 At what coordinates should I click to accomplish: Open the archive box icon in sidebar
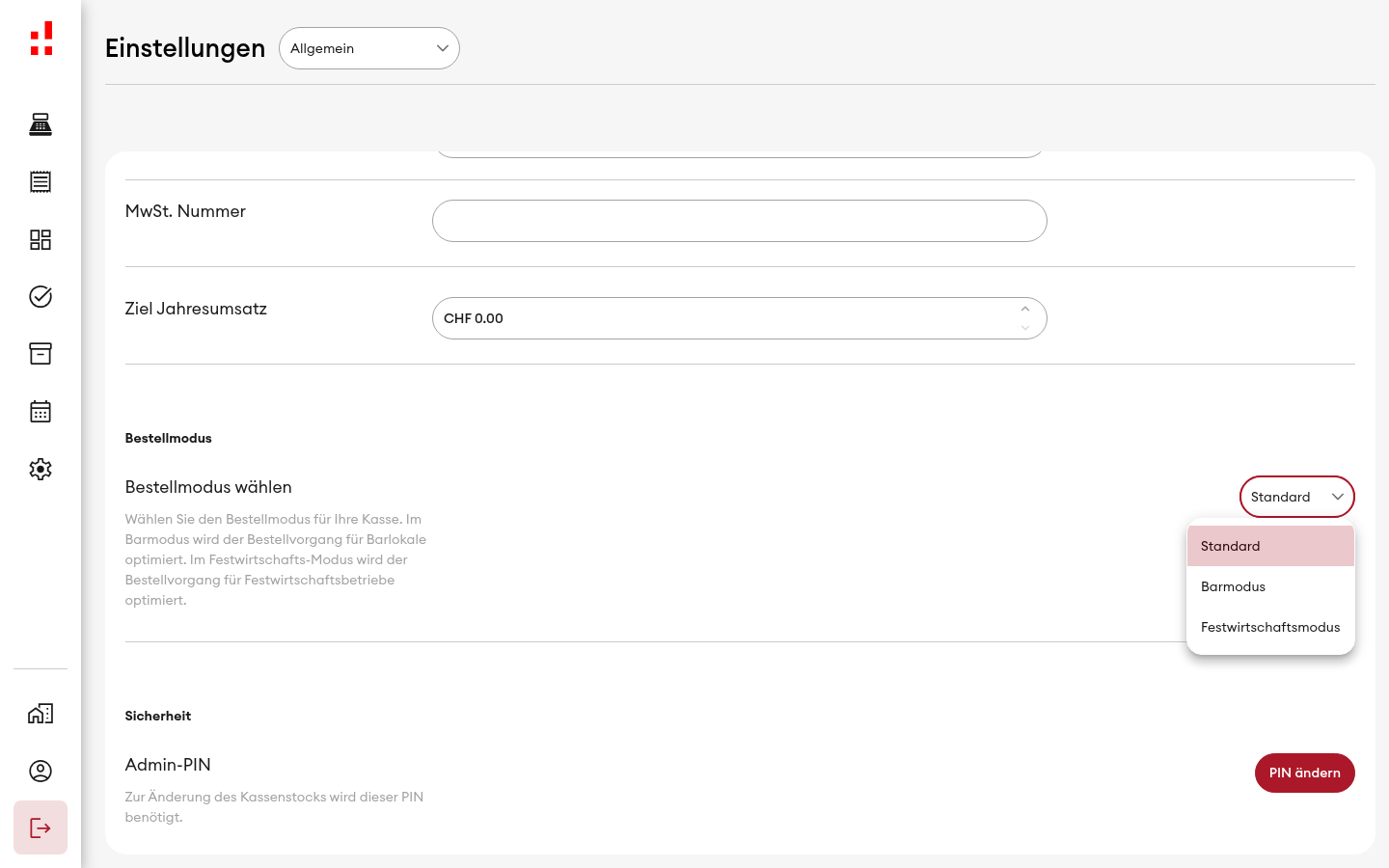(x=41, y=354)
